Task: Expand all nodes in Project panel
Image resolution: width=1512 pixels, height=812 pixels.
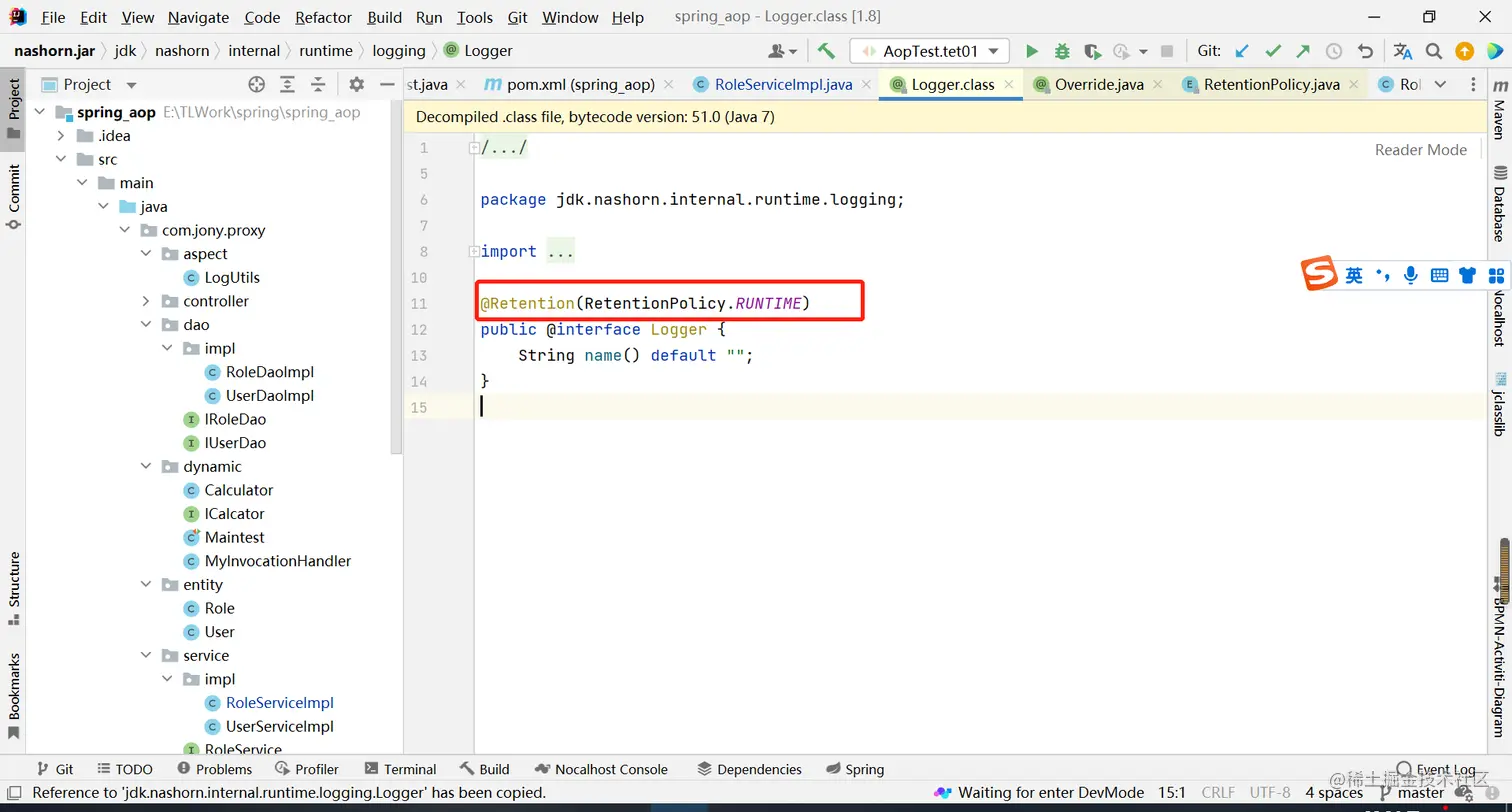Action: [x=288, y=85]
